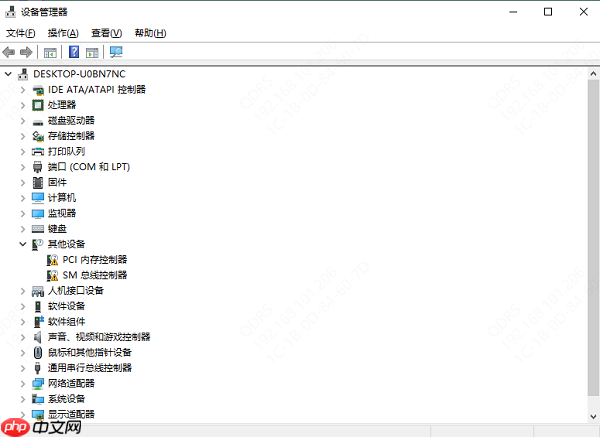The height and width of the screenshot is (437, 600).
Task: Open the 查看(V) menu
Action: point(106,33)
